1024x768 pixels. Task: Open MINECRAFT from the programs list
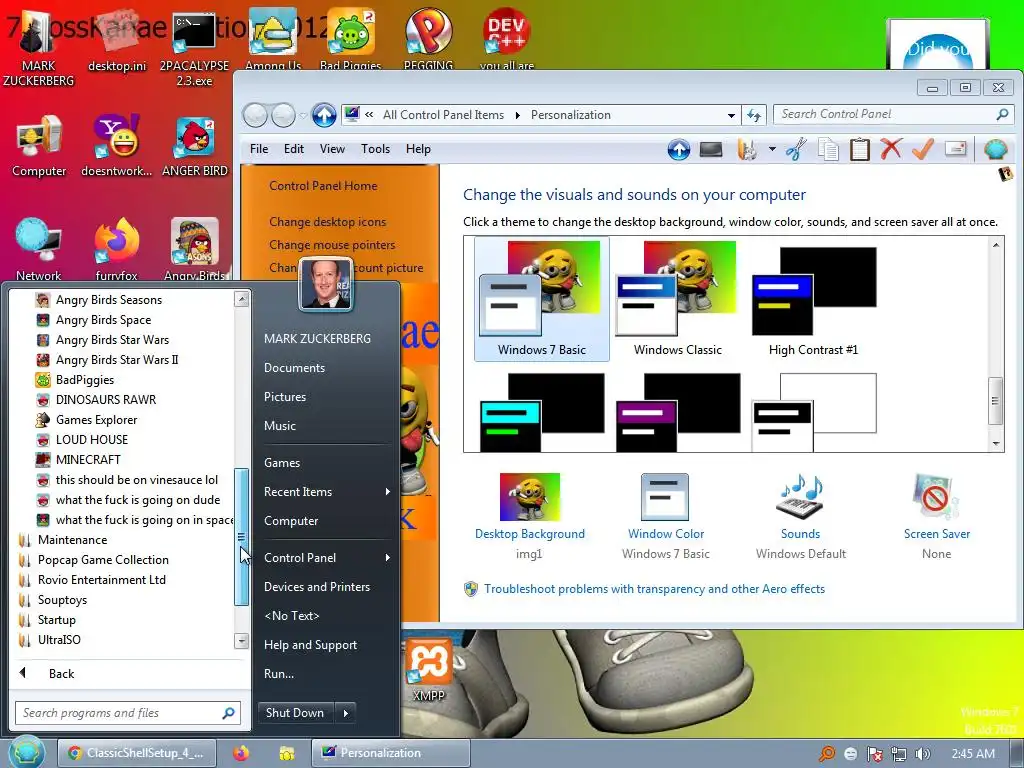[x=88, y=460]
